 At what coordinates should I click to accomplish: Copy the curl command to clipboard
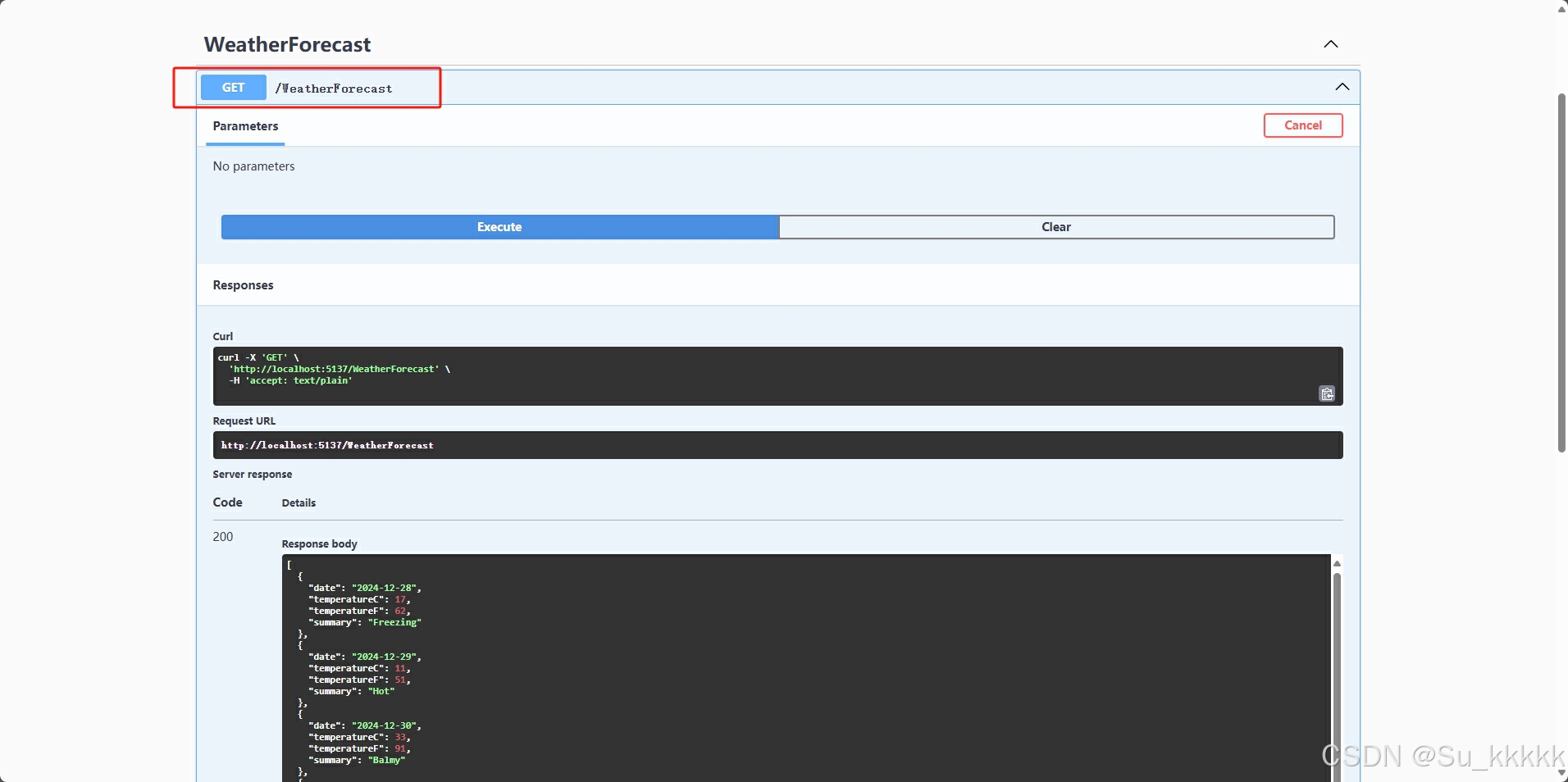pyautogui.click(x=1326, y=394)
